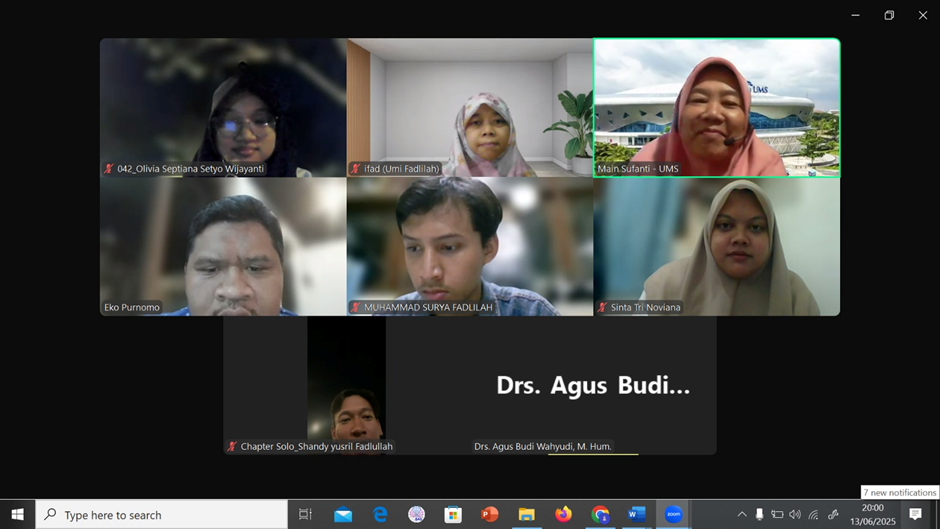Open Firefox browser from taskbar
Image resolution: width=940 pixels, height=529 pixels.
(x=563, y=514)
